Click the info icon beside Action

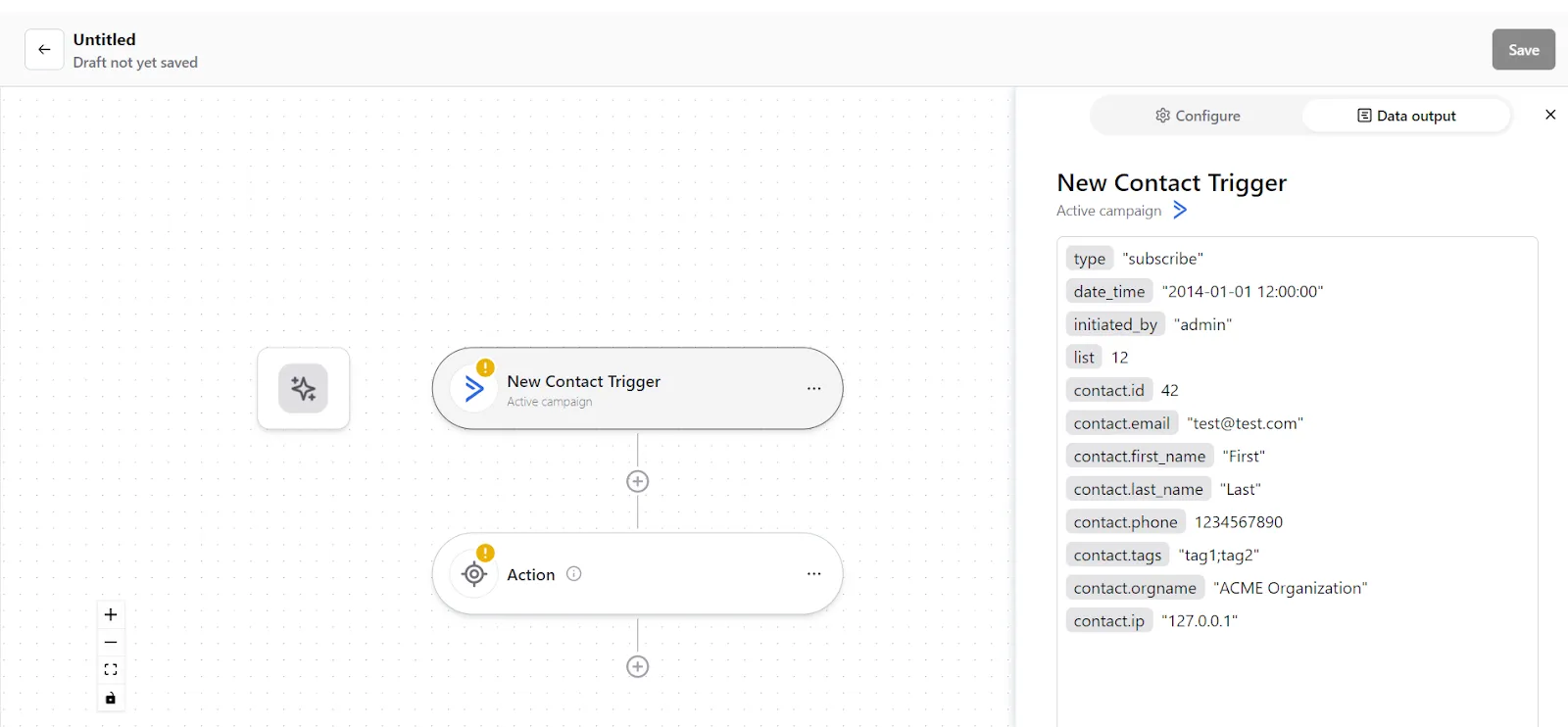pyautogui.click(x=574, y=574)
